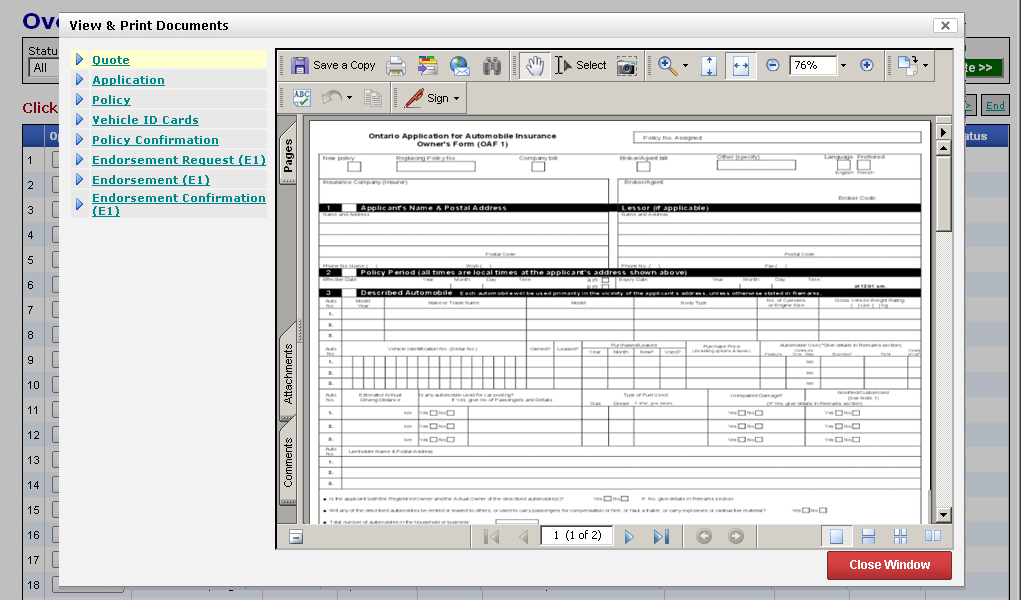Jump to the last page
The height and width of the screenshot is (600, 1021).
pos(661,536)
